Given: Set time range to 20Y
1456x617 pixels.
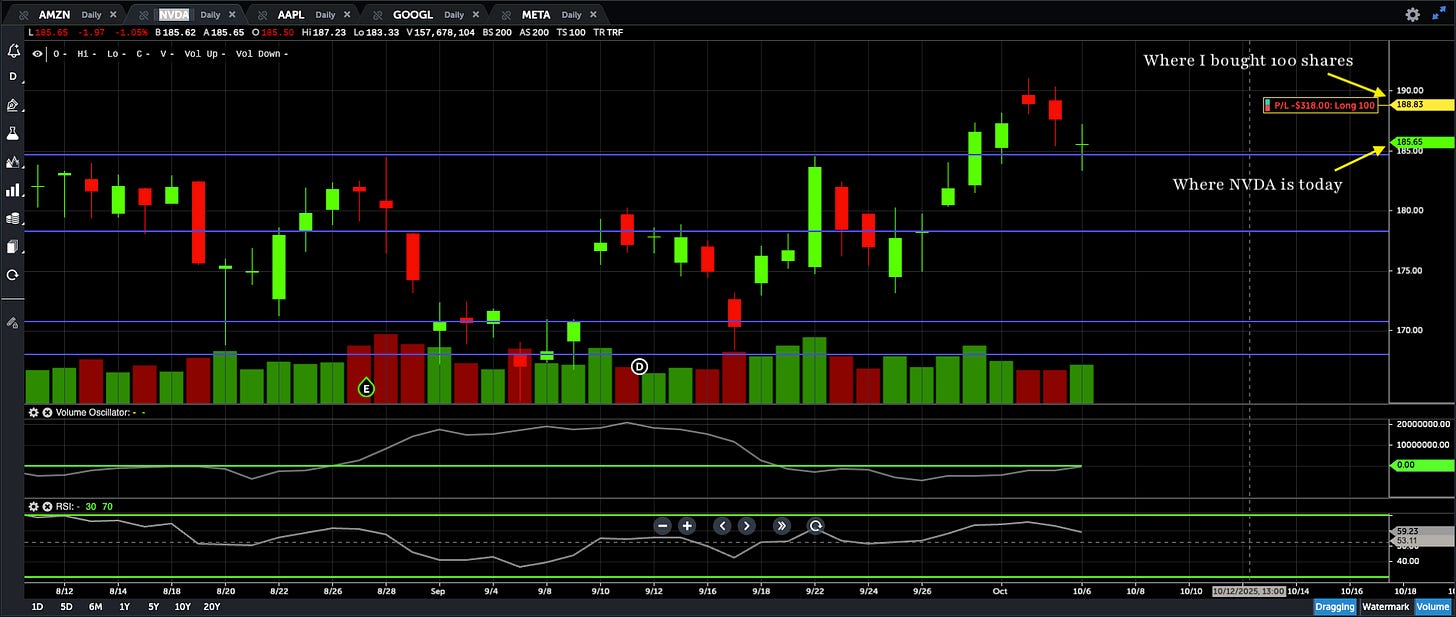Looking at the screenshot, I should pyautogui.click(x=212, y=607).
